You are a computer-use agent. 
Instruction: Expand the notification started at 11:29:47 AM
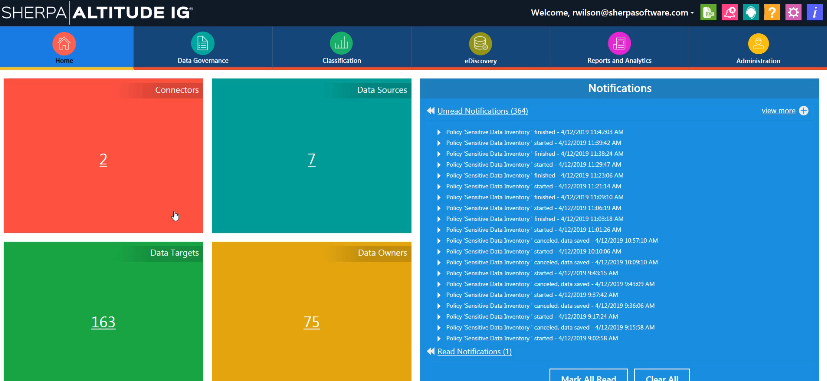tap(439, 165)
